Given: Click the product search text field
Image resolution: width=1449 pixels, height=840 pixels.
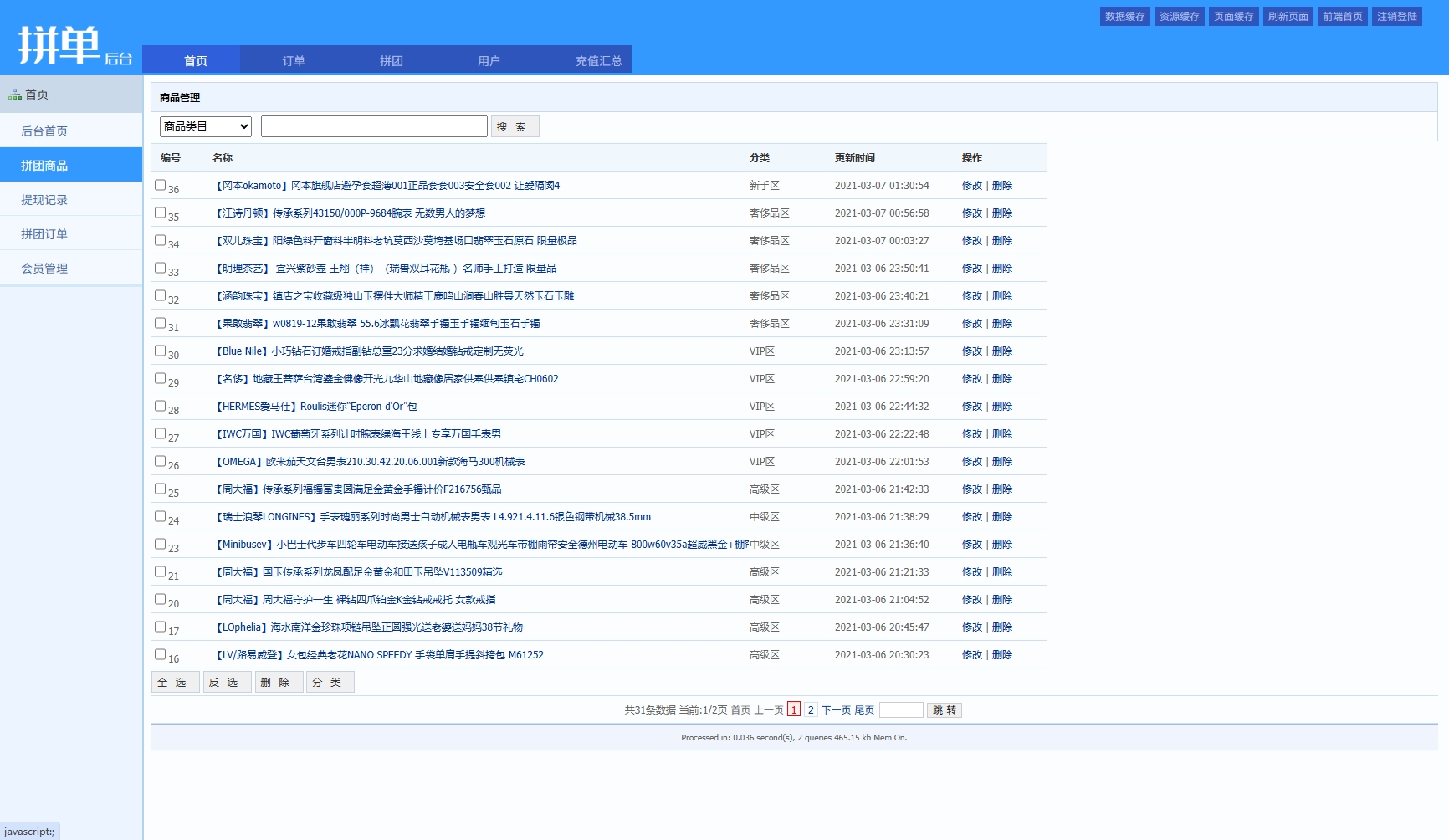Looking at the screenshot, I should pyautogui.click(x=374, y=126).
